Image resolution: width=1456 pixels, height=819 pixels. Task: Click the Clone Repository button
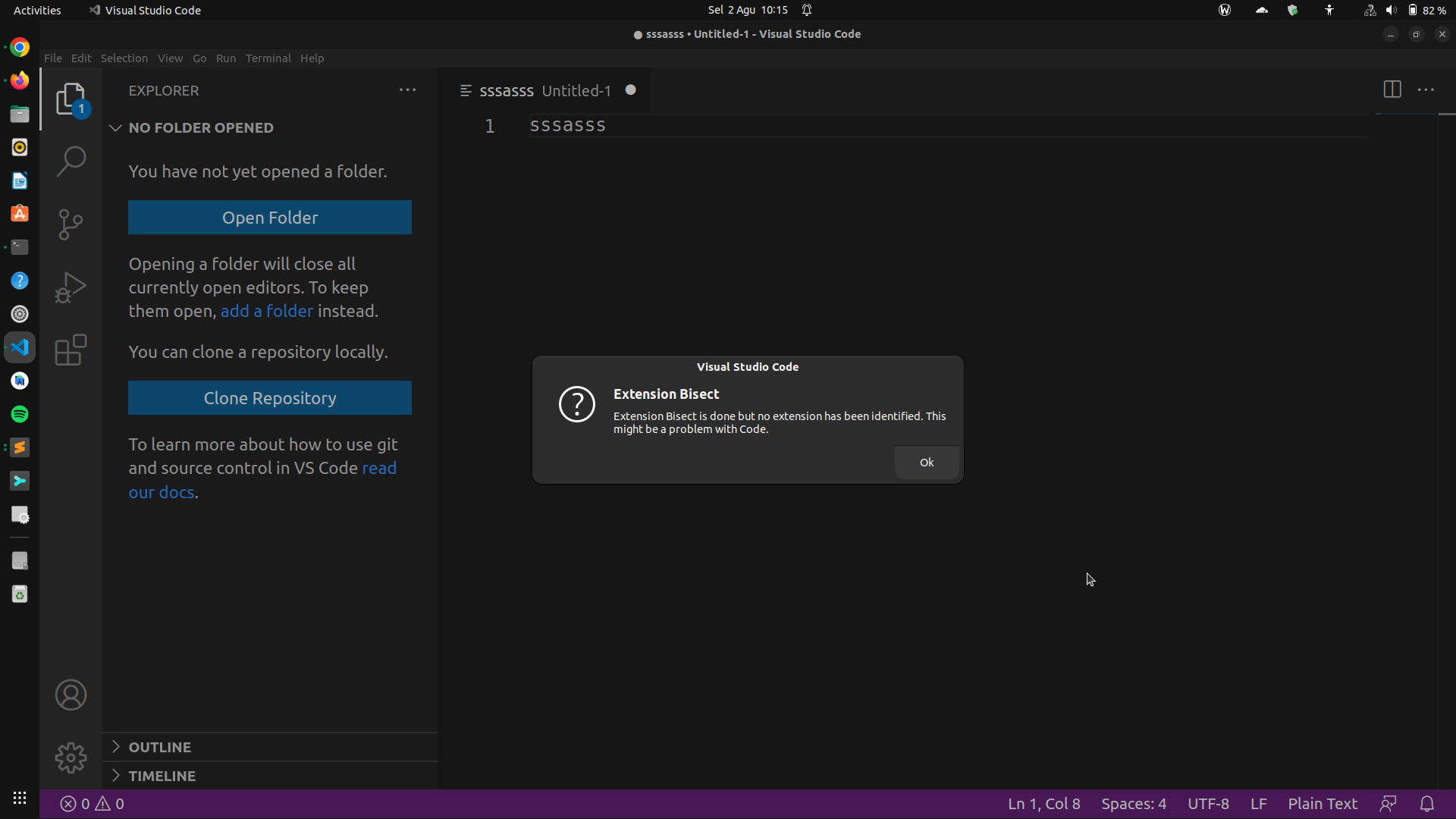[270, 397]
